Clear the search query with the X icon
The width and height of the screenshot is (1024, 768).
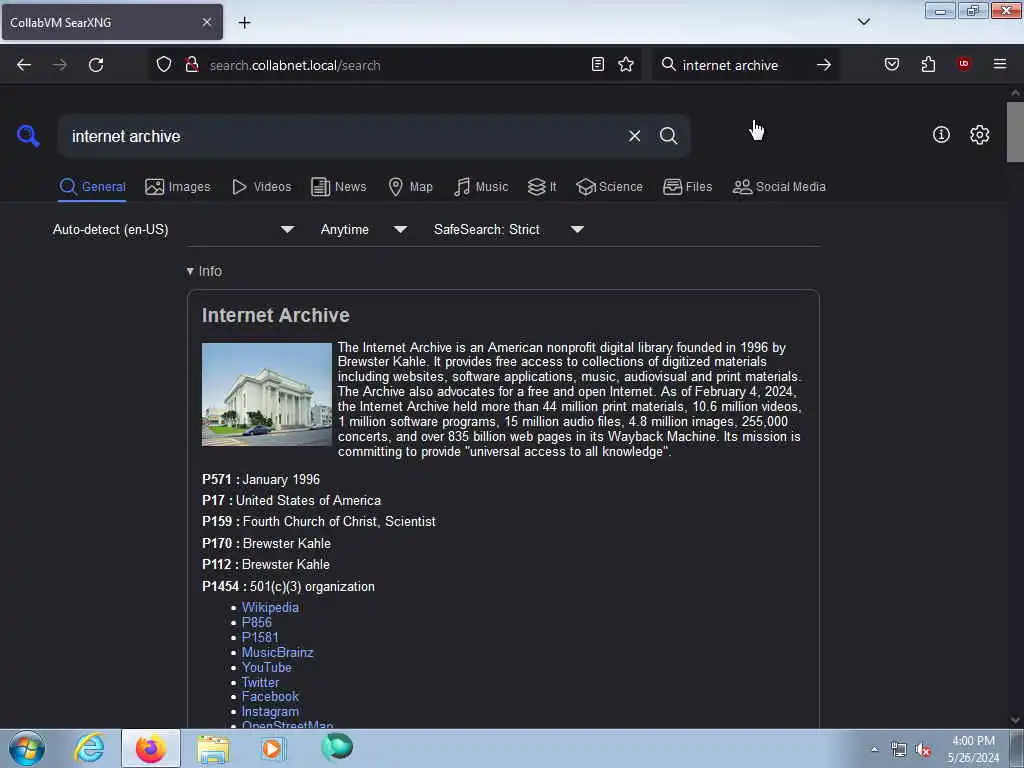634,136
